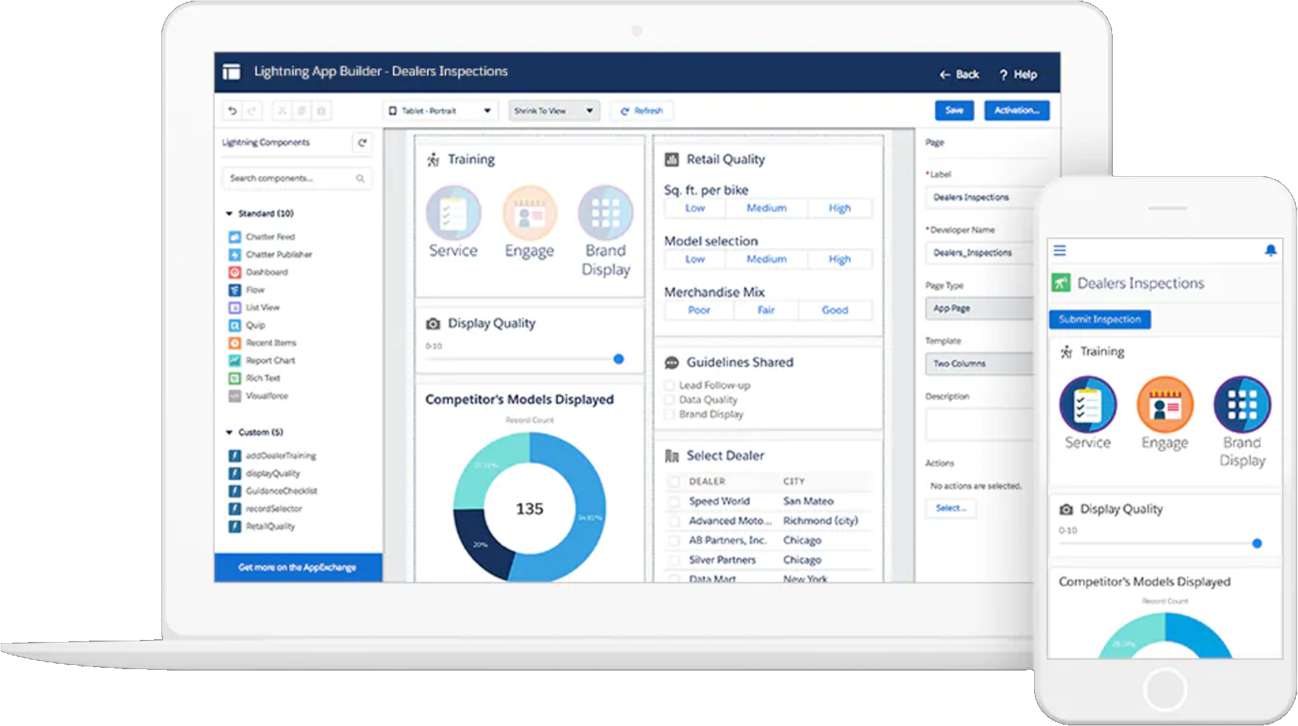
Task: Click the paste clipboard icon in toolbar
Action: (321, 111)
